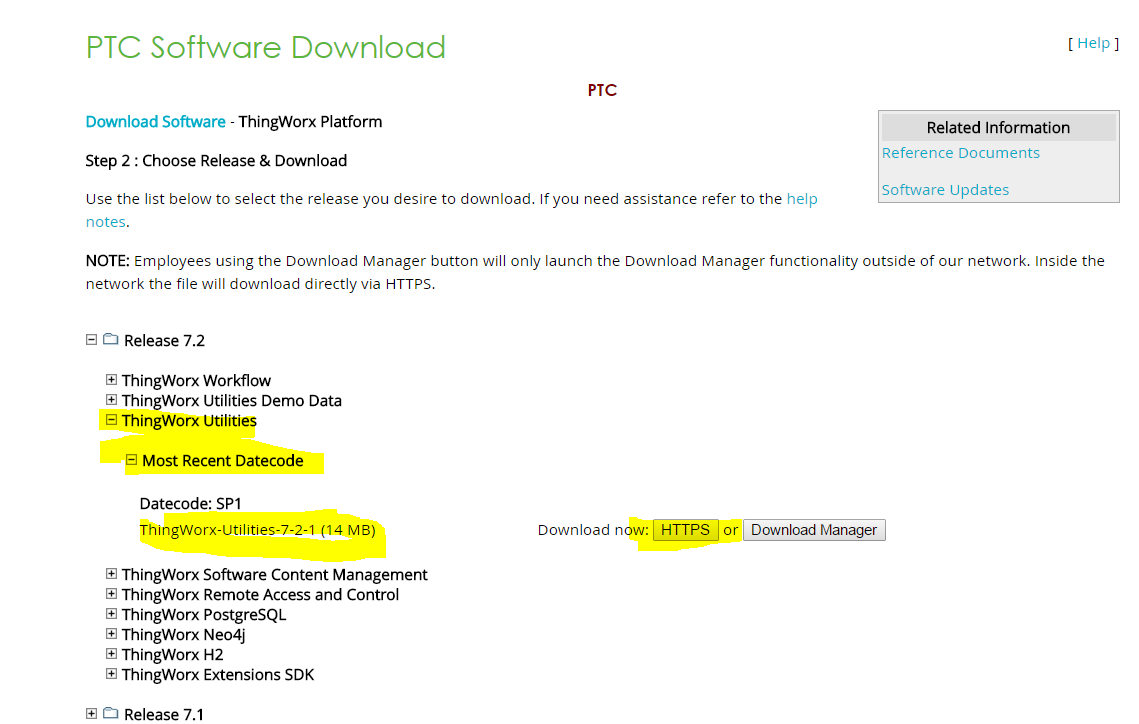Screen dimensions: 1139x724
Task: Click the Download Manager button
Action: [x=813, y=529]
